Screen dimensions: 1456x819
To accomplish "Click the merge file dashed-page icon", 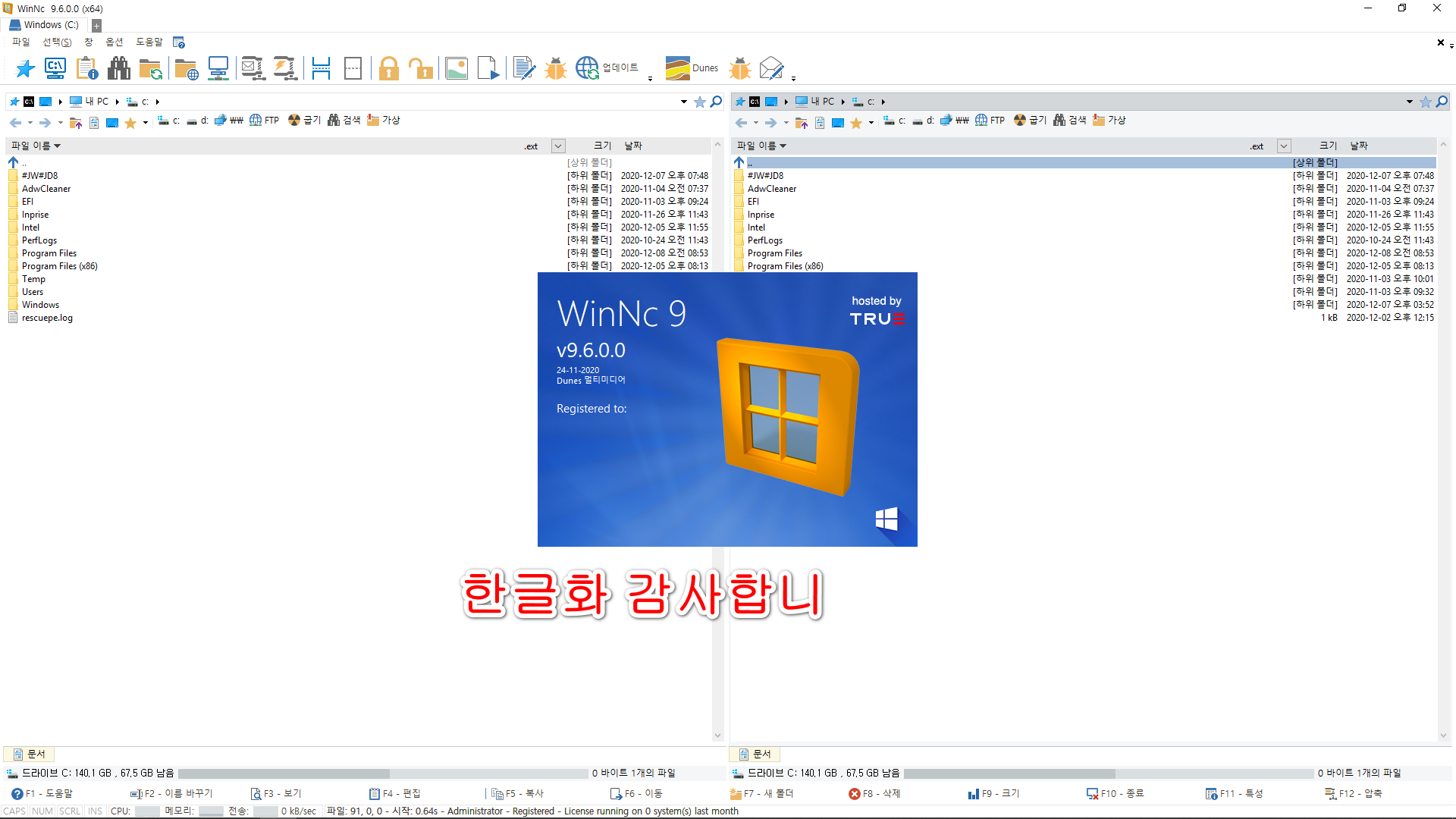I will 353,68.
